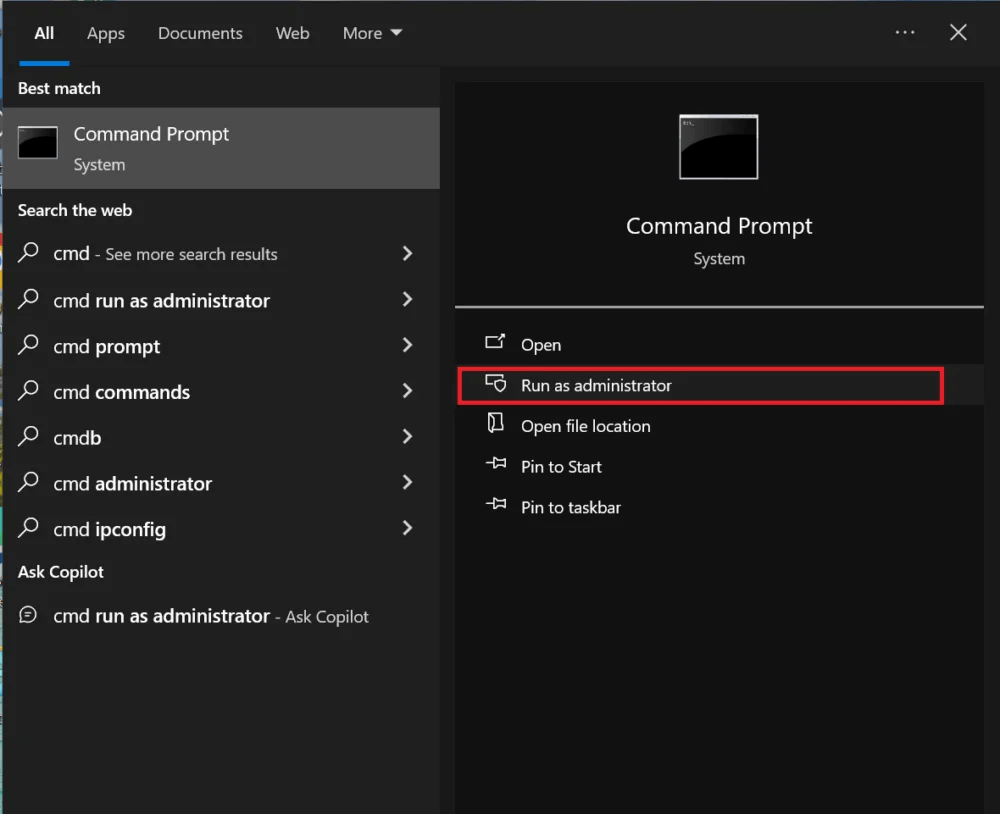Select the Web tab
Viewport: 1000px width, 814px height.
click(x=292, y=33)
